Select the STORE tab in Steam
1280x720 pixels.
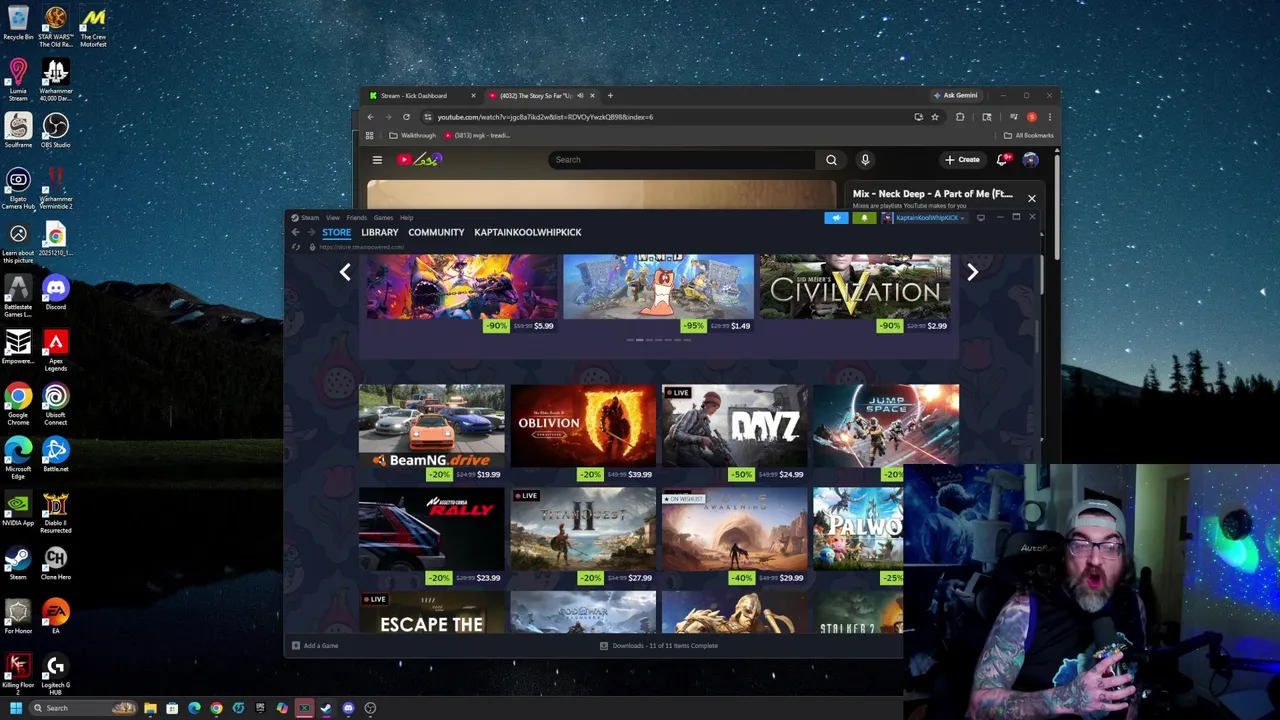point(336,232)
